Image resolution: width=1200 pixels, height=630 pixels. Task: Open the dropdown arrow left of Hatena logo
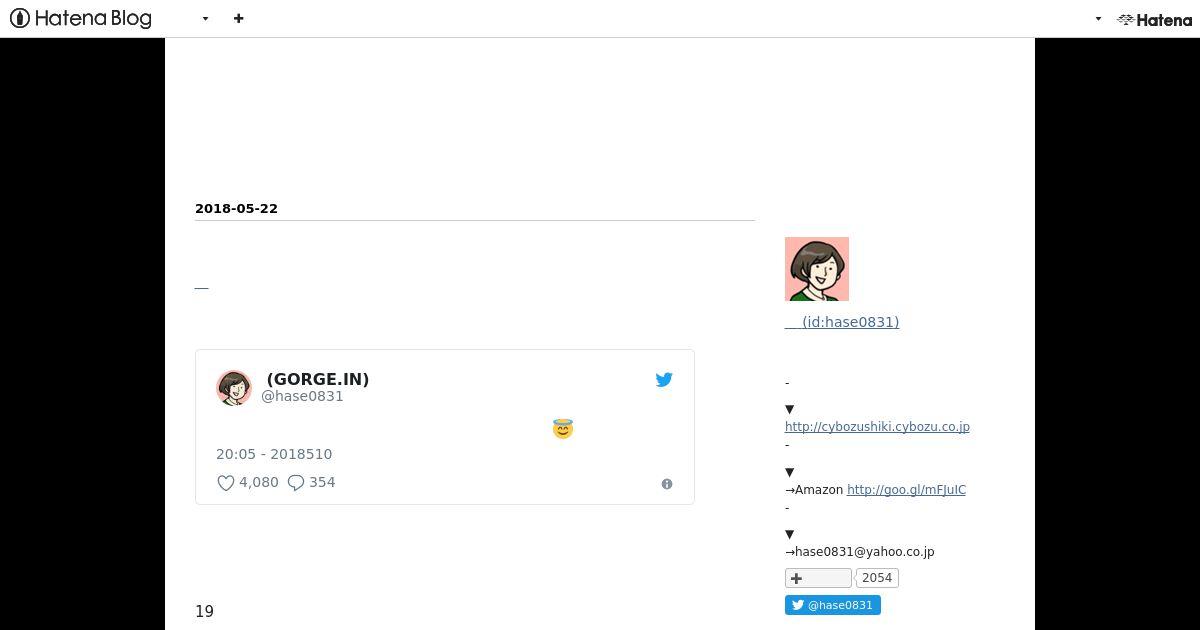(1098, 18)
